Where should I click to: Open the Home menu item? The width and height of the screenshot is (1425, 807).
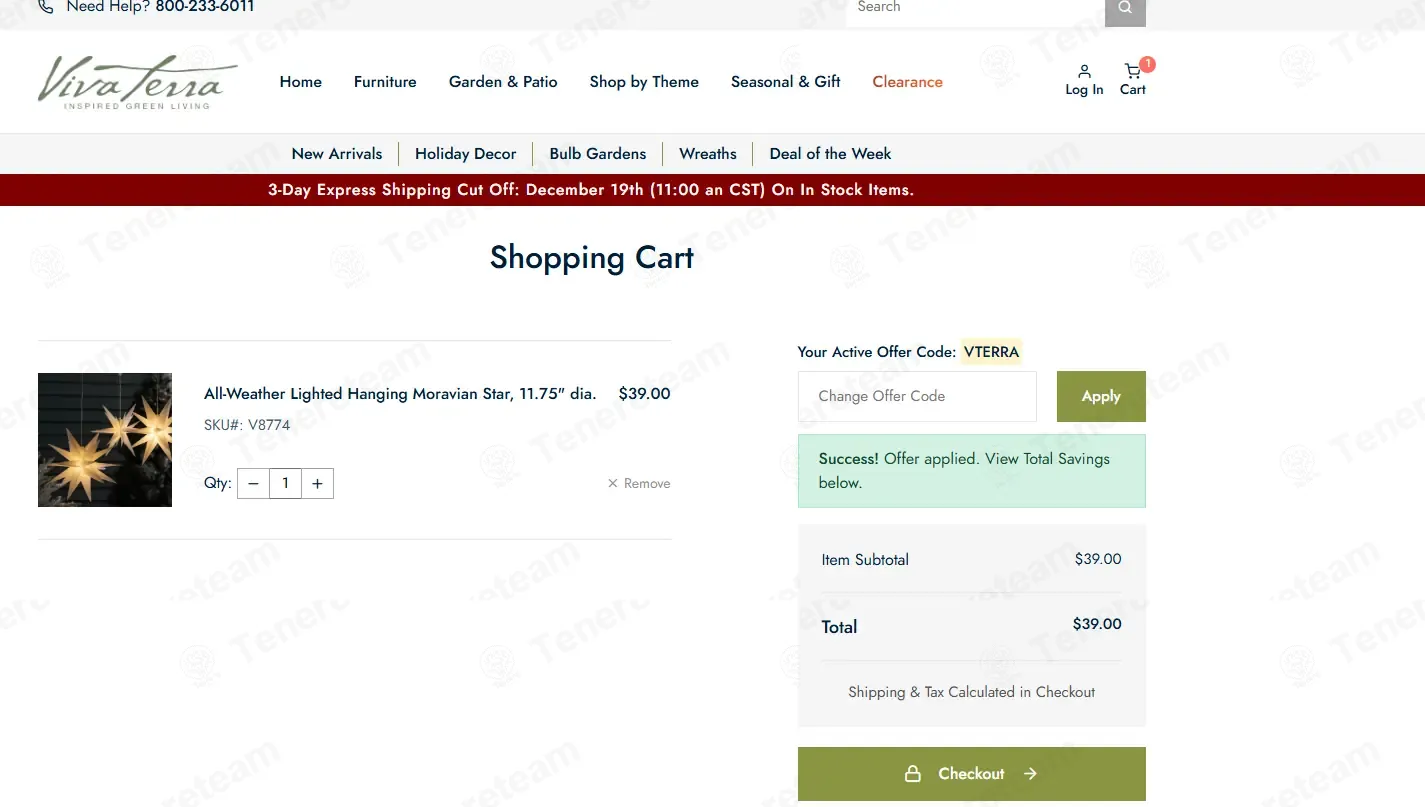click(x=301, y=82)
